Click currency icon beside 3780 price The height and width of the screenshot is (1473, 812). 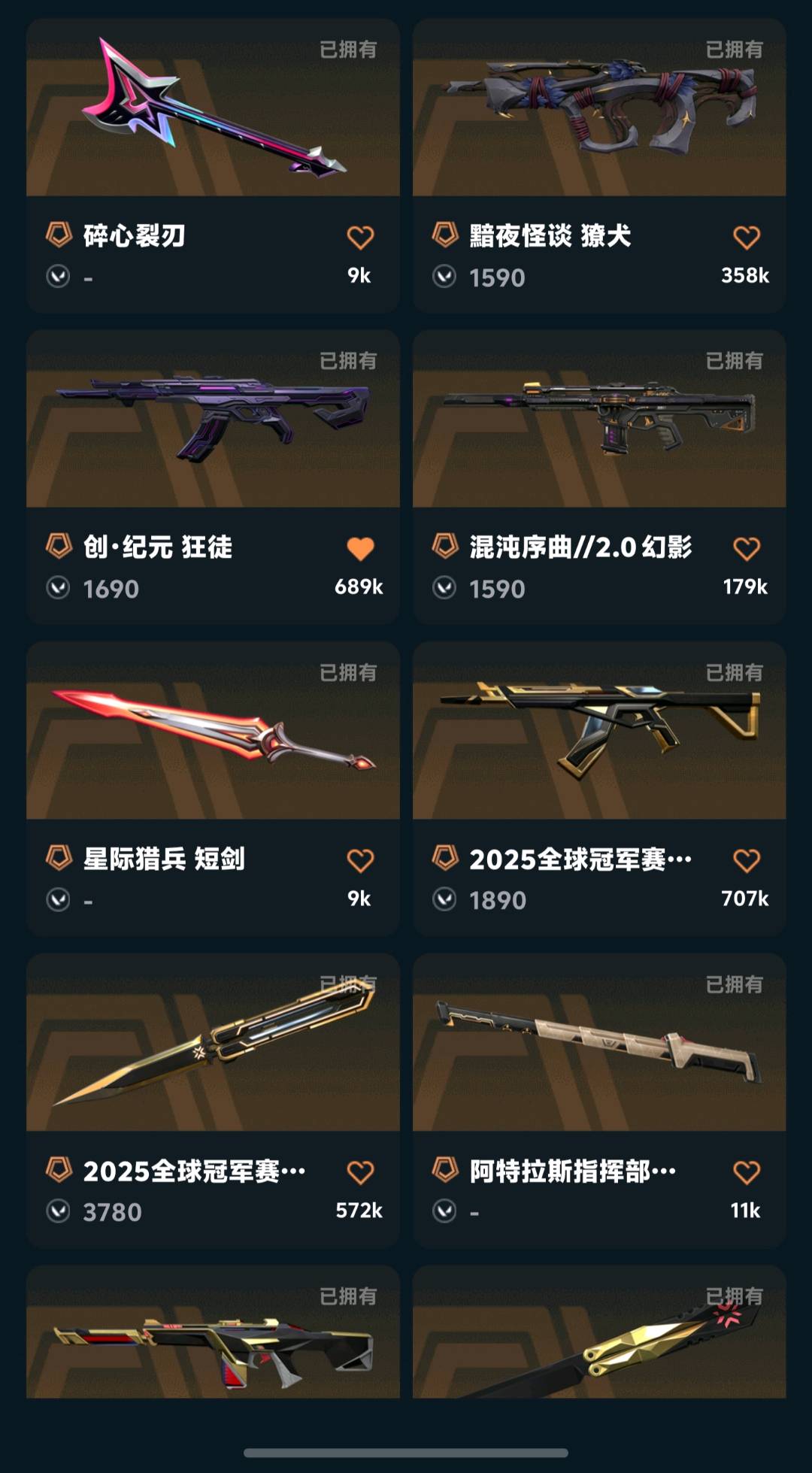pos(58,1211)
